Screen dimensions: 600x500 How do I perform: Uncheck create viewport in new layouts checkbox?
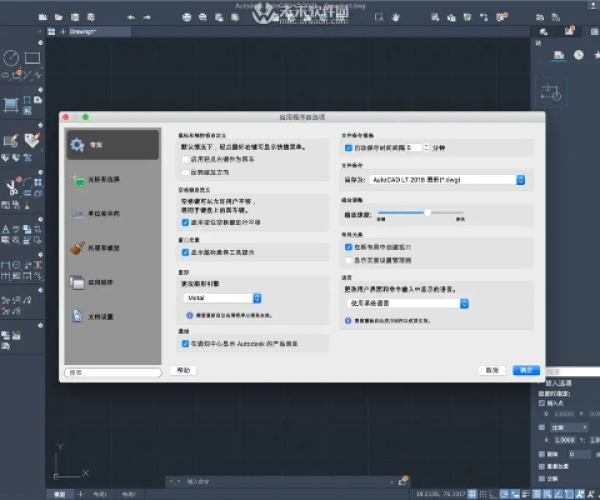348,247
